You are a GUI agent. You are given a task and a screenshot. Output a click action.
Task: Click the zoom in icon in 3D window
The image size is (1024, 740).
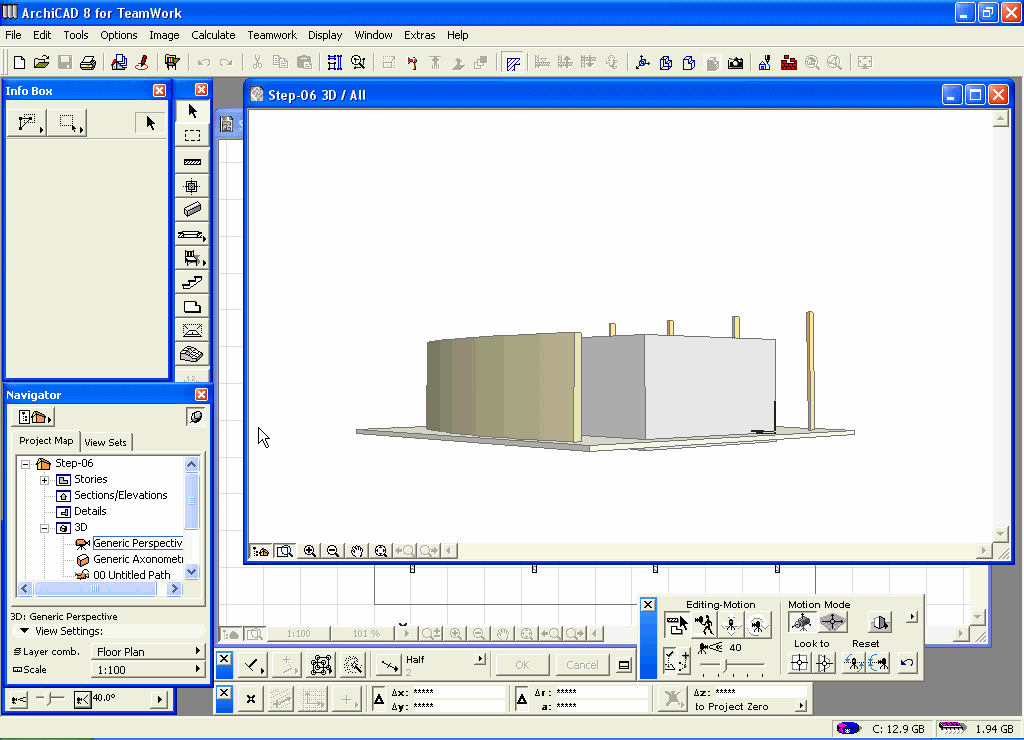pyautogui.click(x=310, y=551)
